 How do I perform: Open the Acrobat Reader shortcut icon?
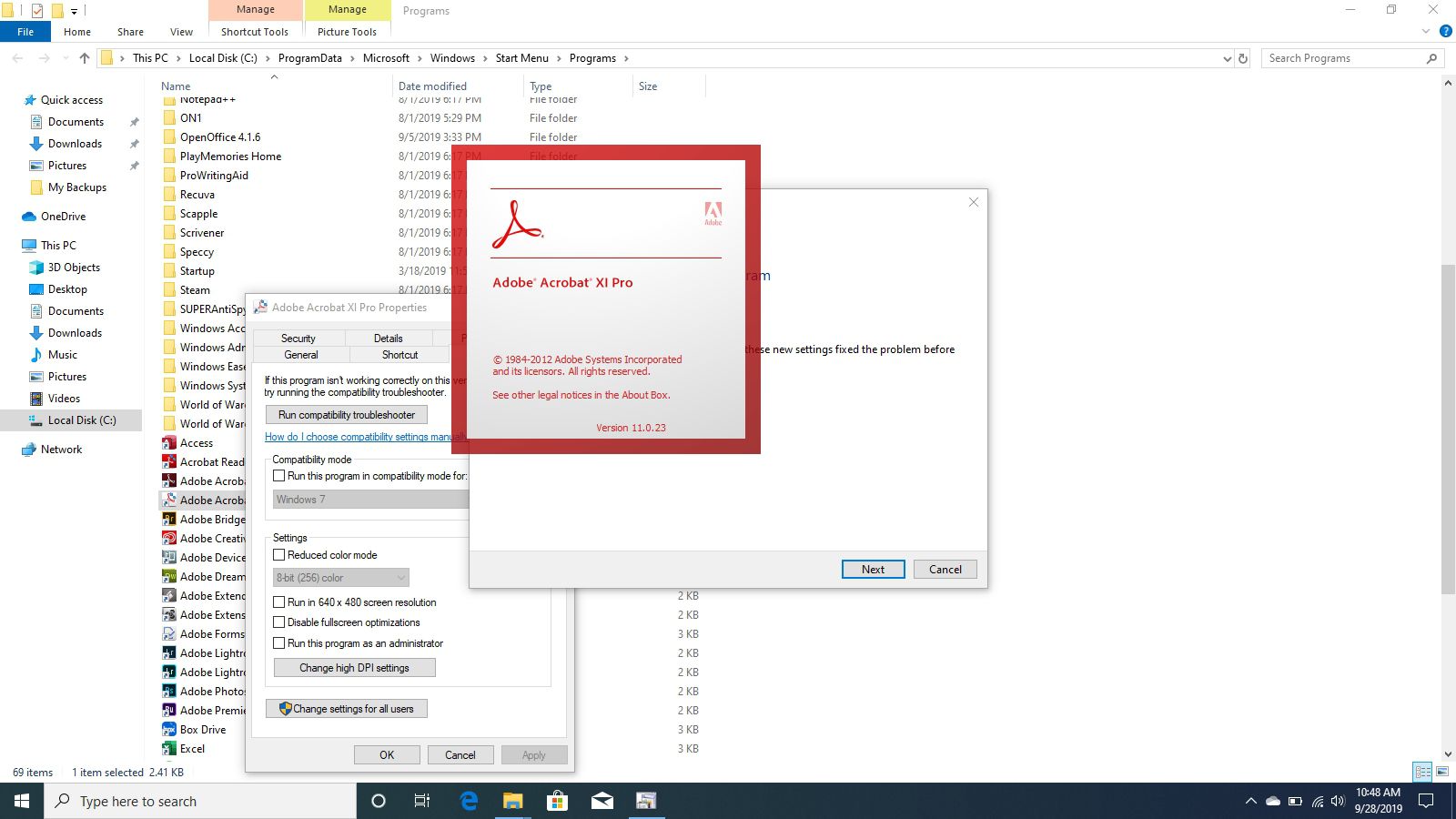pos(169,462)
